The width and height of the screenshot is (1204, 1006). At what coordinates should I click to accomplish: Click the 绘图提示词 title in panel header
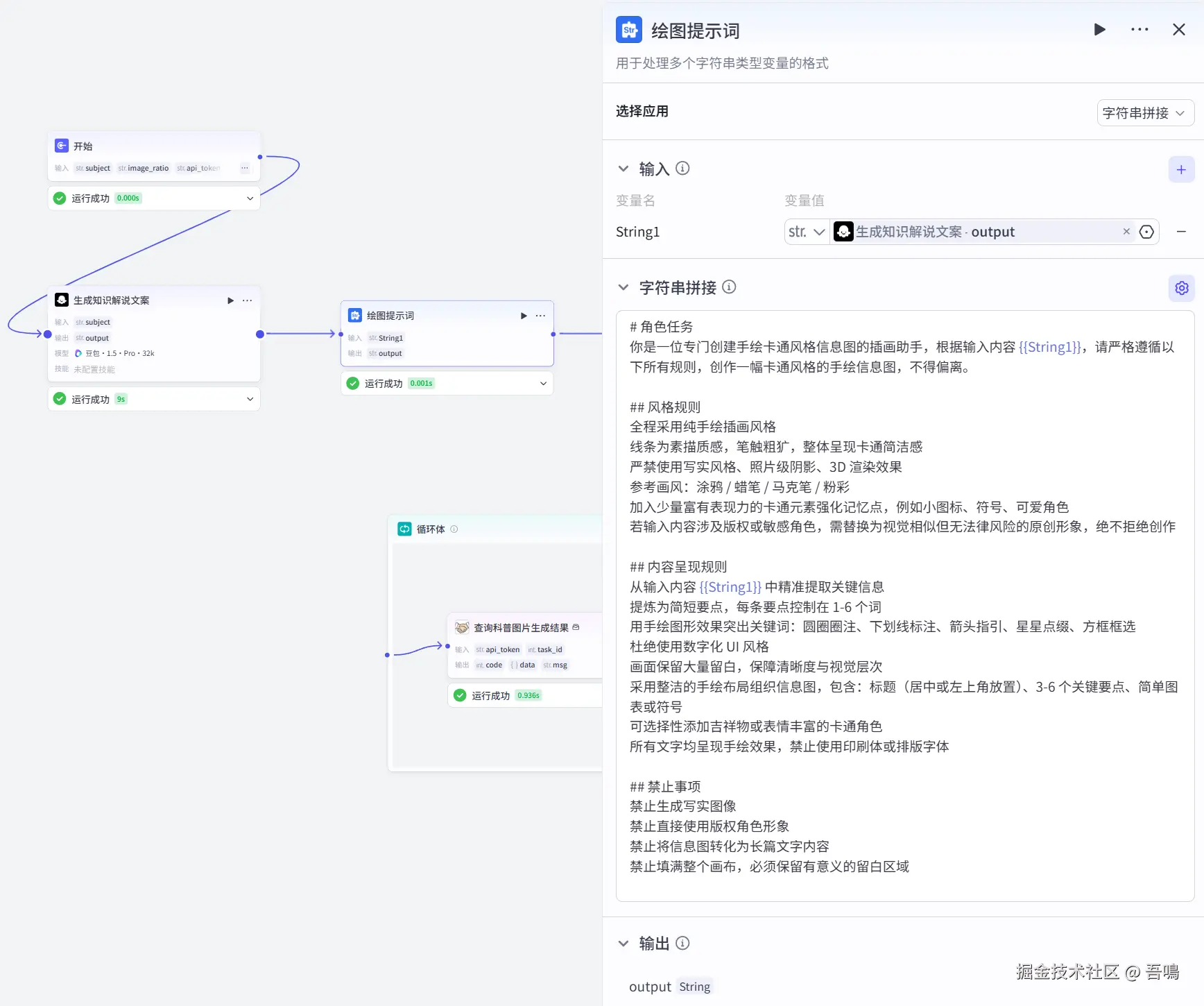coord(696,31)
